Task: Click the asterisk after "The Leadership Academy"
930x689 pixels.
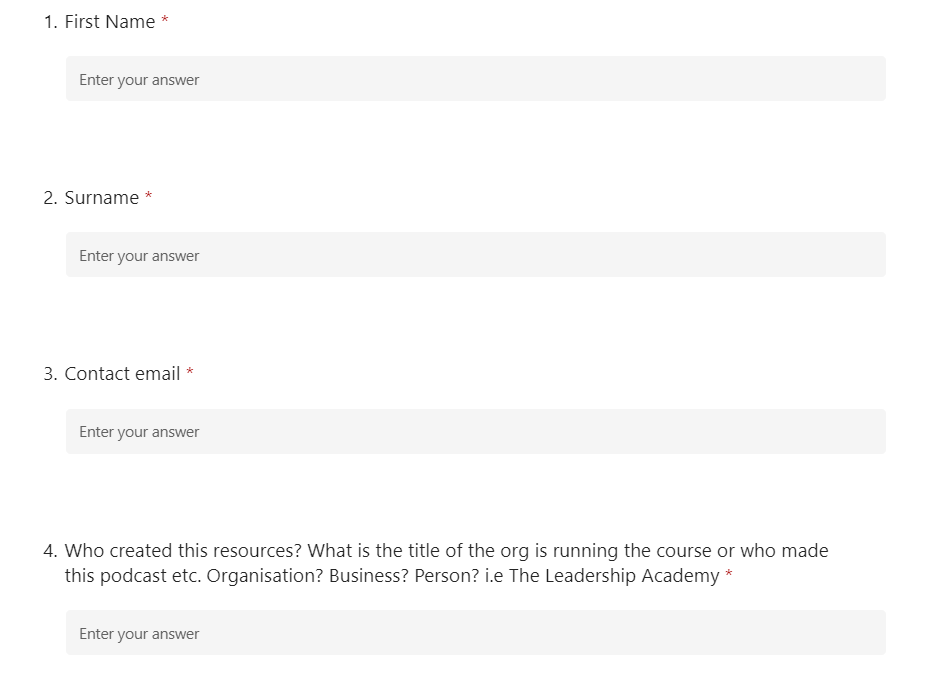Action: (729, 573)
